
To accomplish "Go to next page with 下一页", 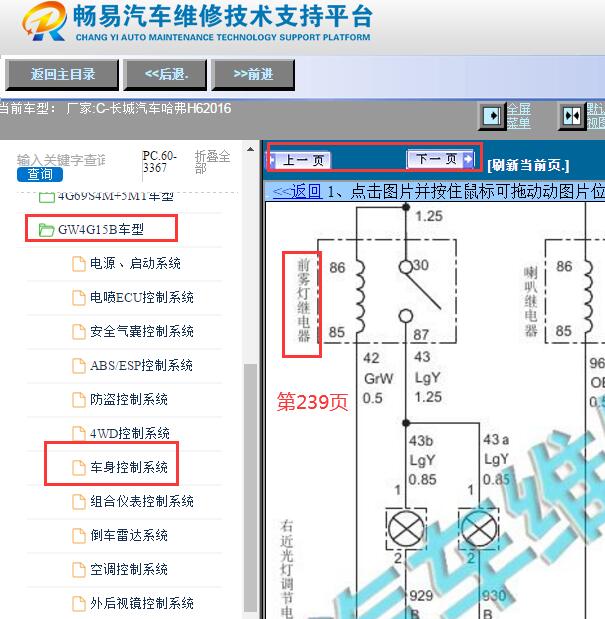I will (440, 159).
